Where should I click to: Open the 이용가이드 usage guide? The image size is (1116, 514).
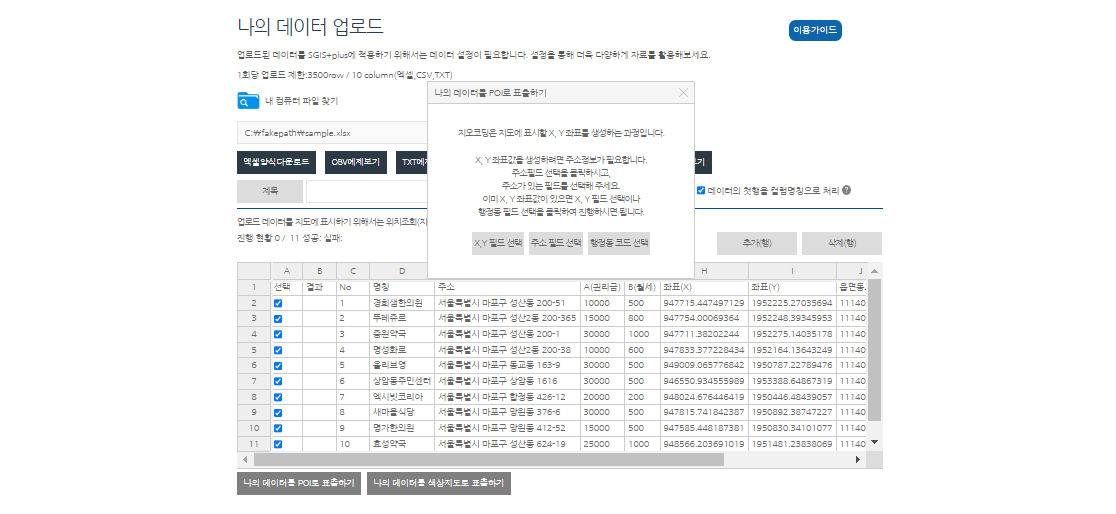point(815,30)
